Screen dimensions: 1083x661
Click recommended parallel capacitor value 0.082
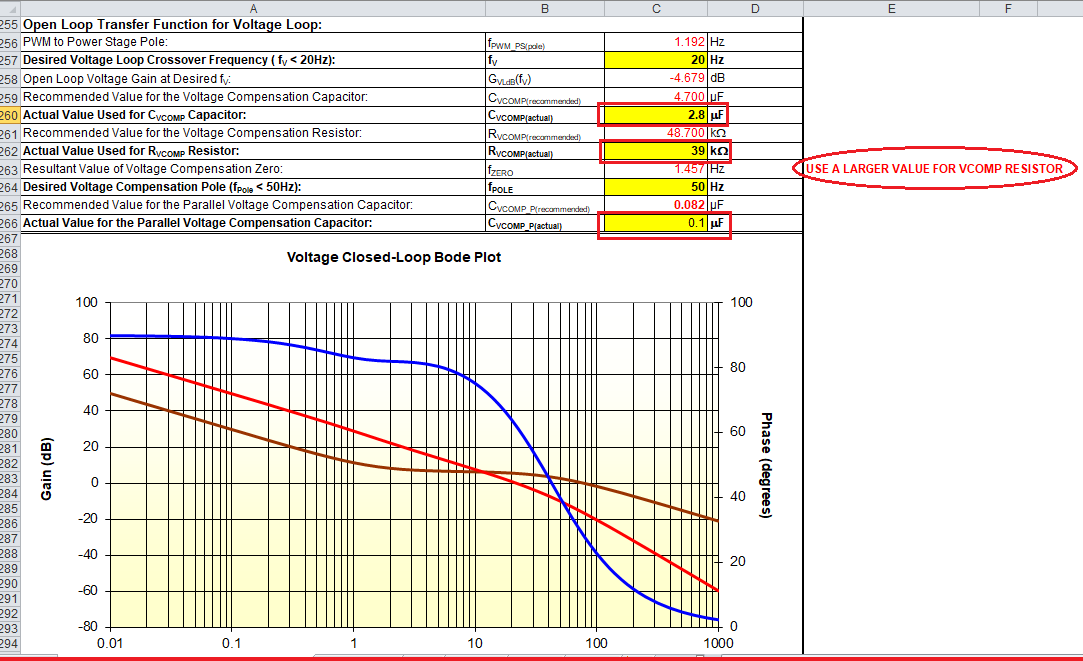[689, 205]
